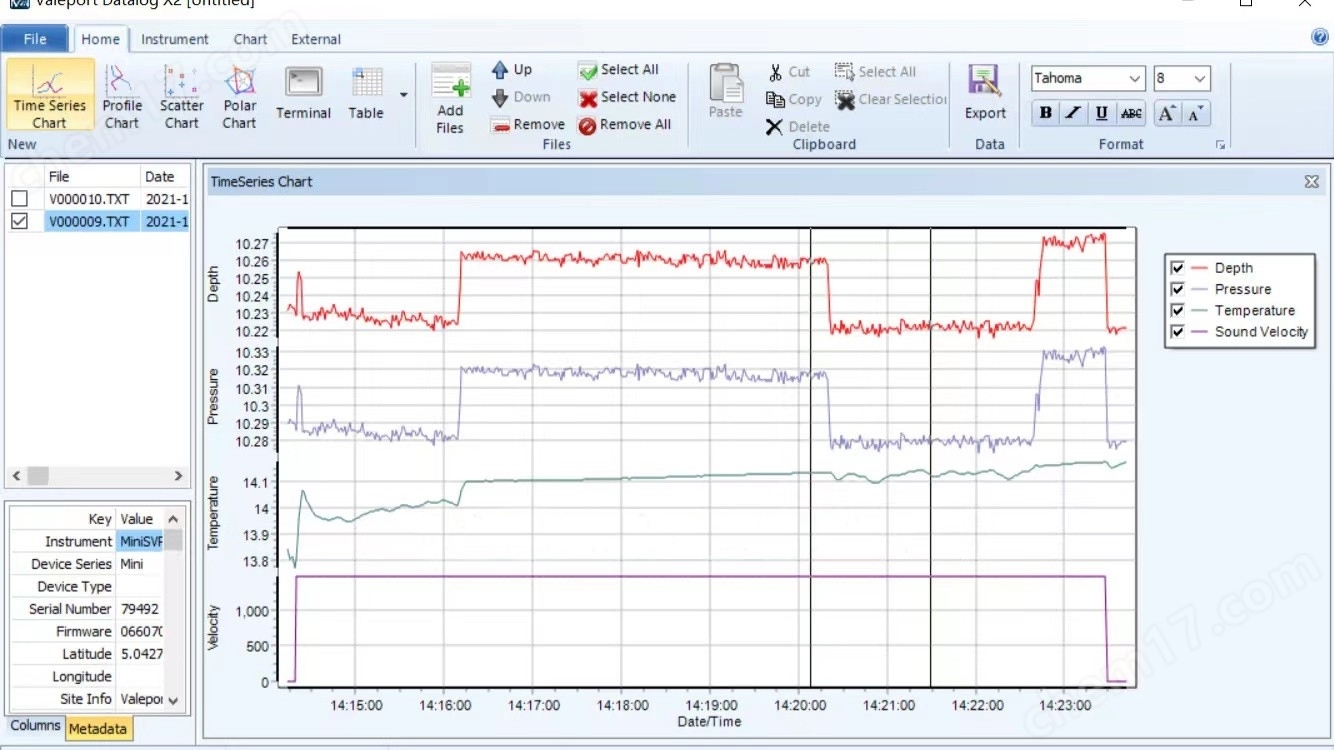Image resolution: width=1334 pixels, height=750 pixels.
Task: Click the Remove All button
Action: point(624,125)
